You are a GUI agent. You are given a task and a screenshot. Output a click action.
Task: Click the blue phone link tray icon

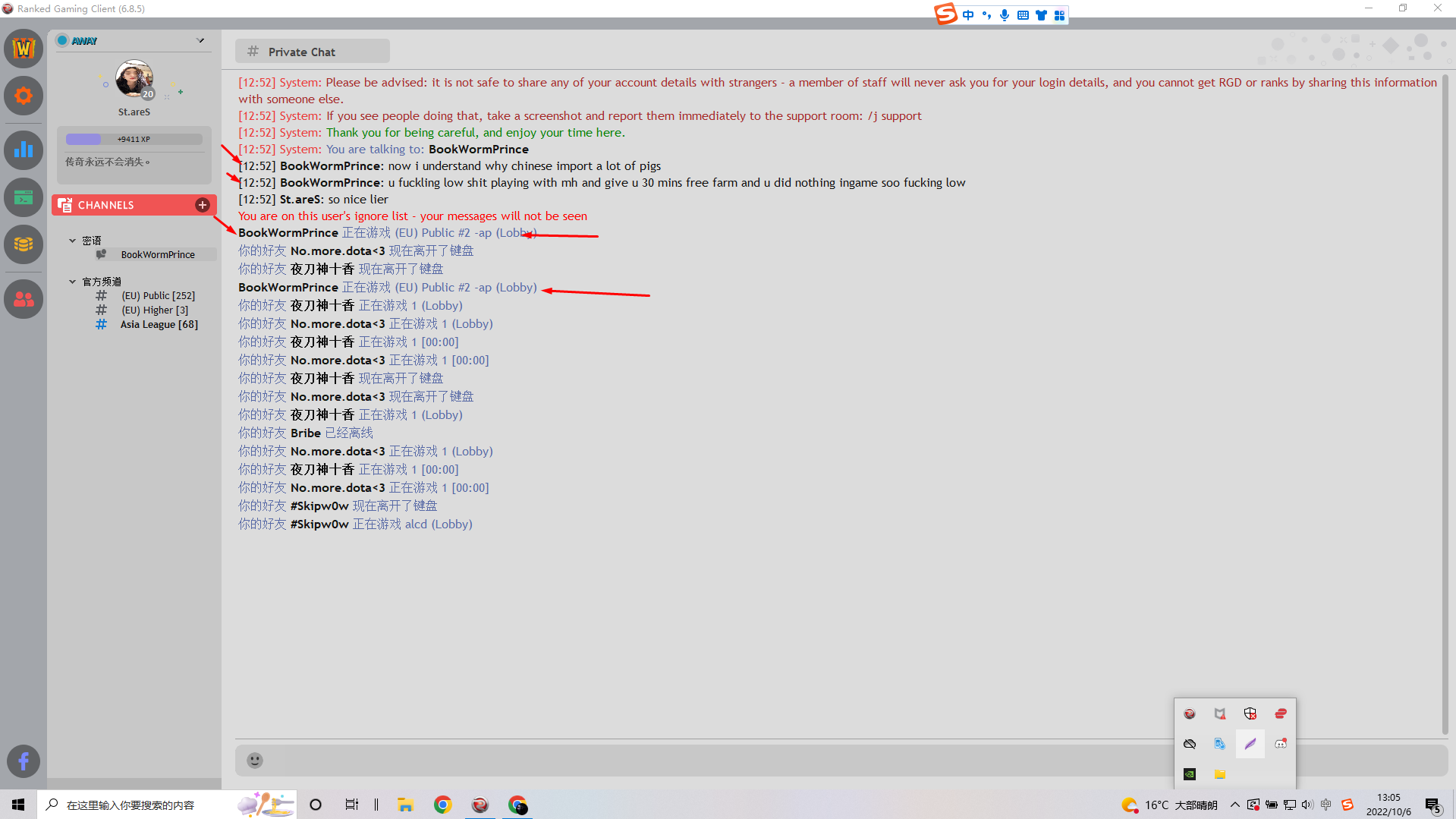1220,744
